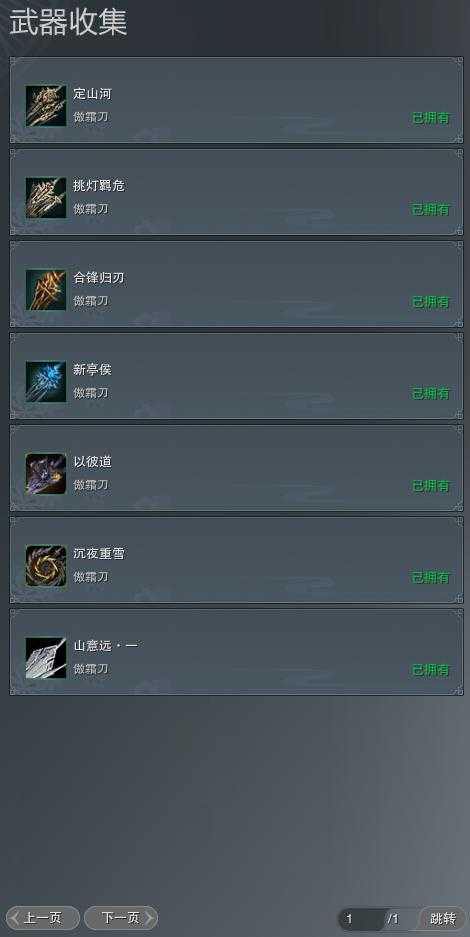Click the 跳转 jump button
This screenshot has height=937, width=470.
pyautogui.click(x=443, y=918)
